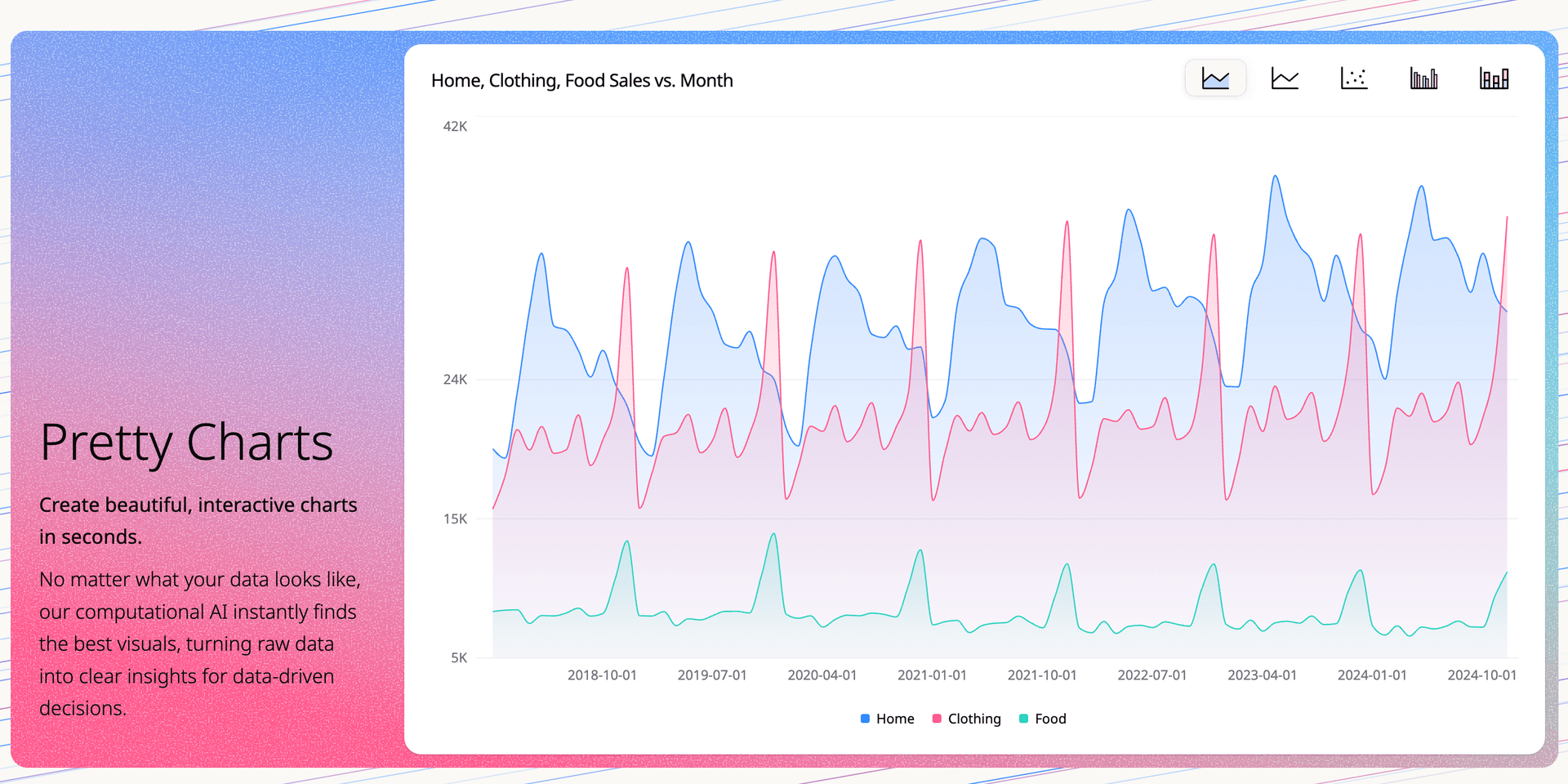Select the area chart type icon
Screen dimensions: 1568x784
pos(1215,78)
